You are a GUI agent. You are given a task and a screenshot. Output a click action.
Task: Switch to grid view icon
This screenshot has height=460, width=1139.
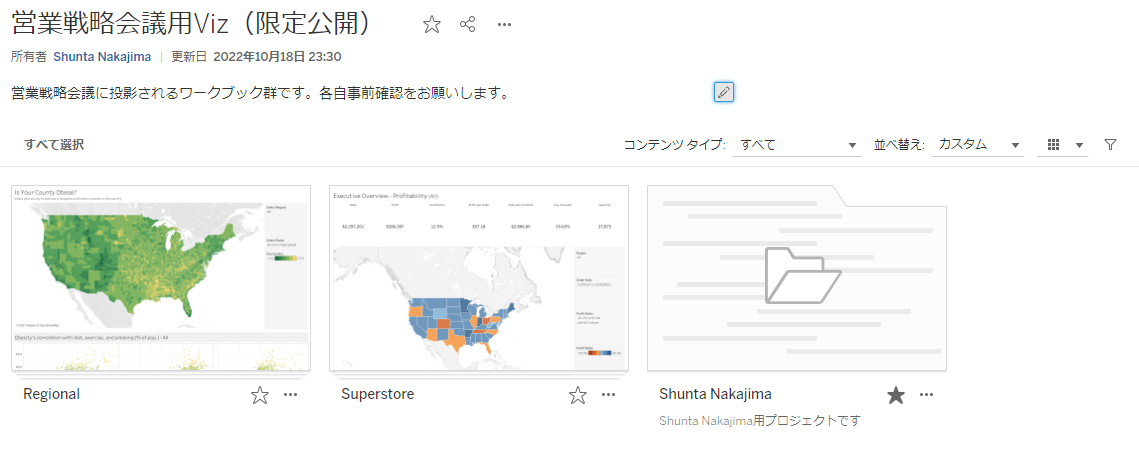(x=1054, y=145)
